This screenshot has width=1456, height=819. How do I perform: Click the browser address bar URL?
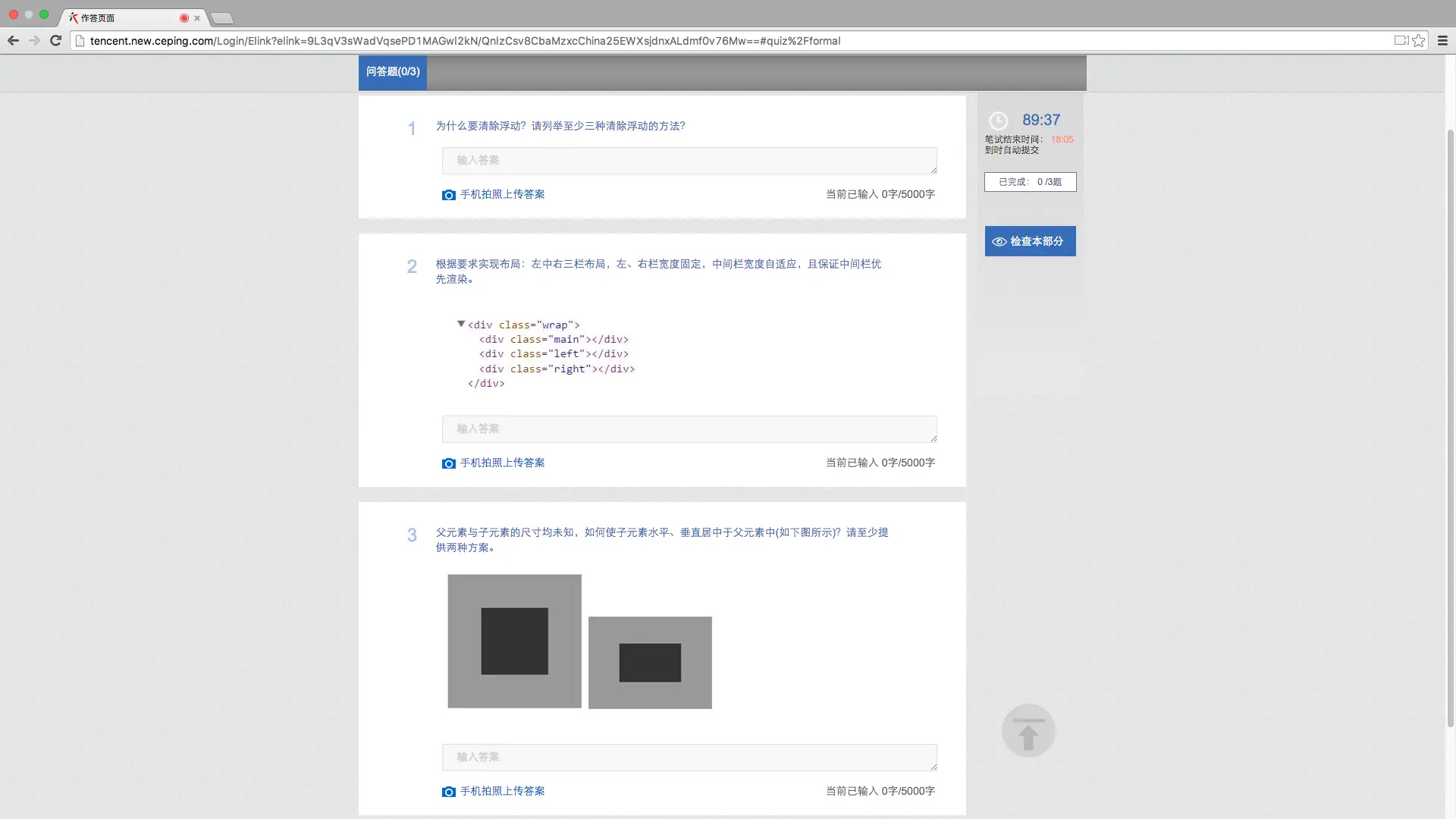[x=464, y=41]
